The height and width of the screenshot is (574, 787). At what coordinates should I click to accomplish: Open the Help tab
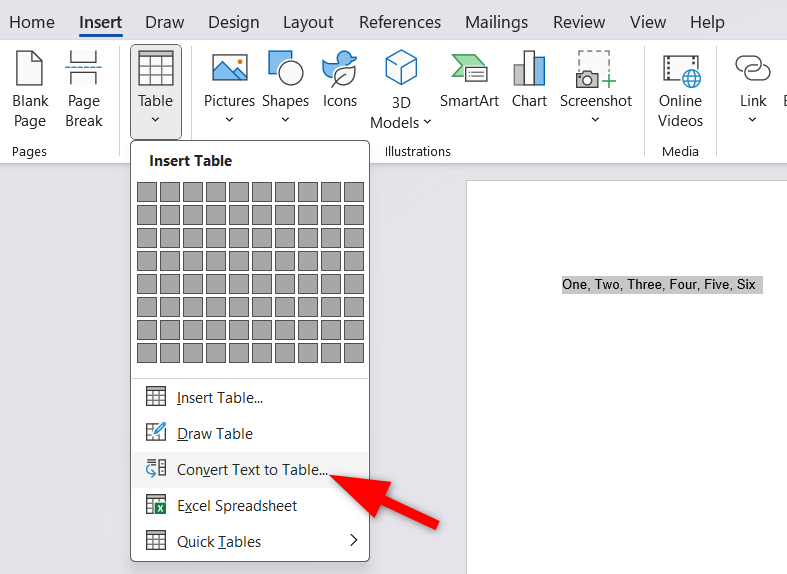click(707, 22)
